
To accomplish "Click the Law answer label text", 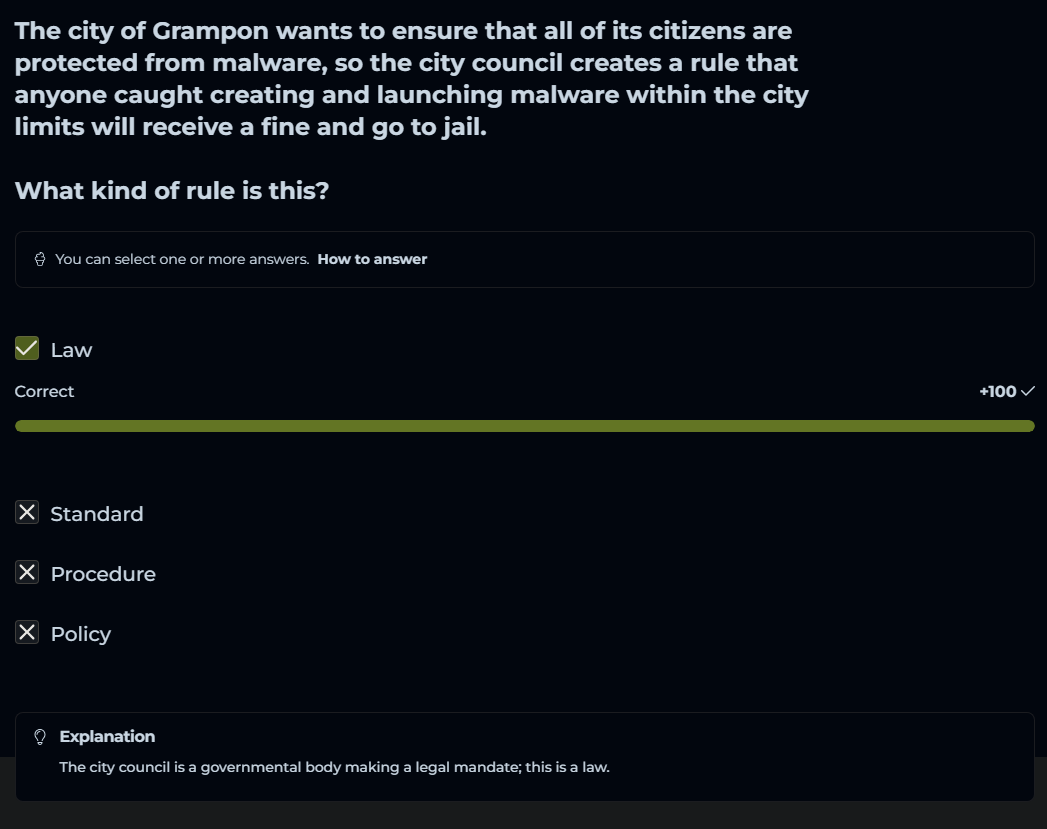I will click(71, 350).
